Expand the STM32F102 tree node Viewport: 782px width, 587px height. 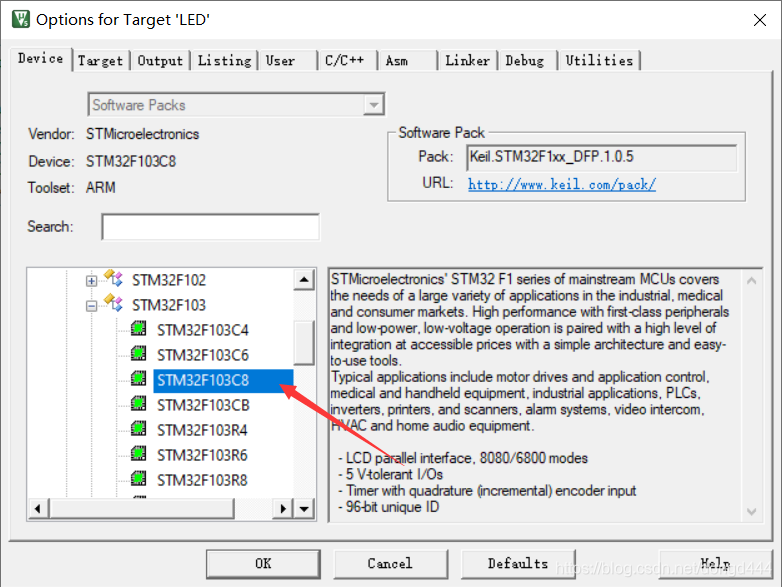(91, 281)
